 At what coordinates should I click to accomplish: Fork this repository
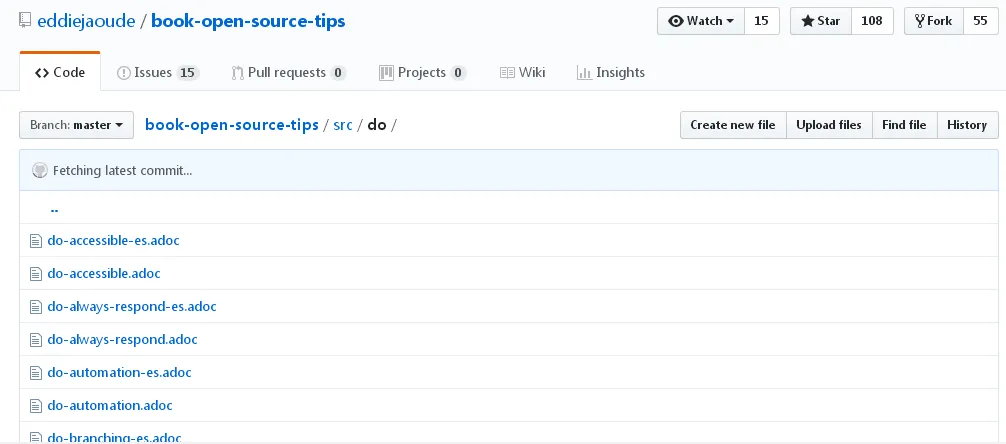coord(934,21)
